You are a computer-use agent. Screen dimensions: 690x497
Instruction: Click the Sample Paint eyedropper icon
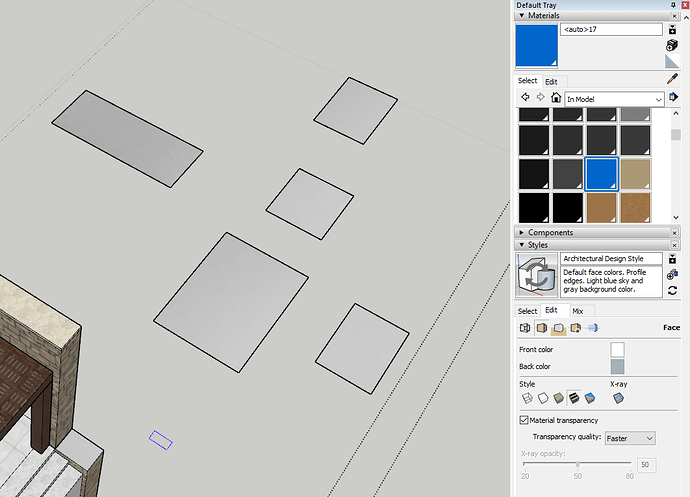click(x=672, y=79)
